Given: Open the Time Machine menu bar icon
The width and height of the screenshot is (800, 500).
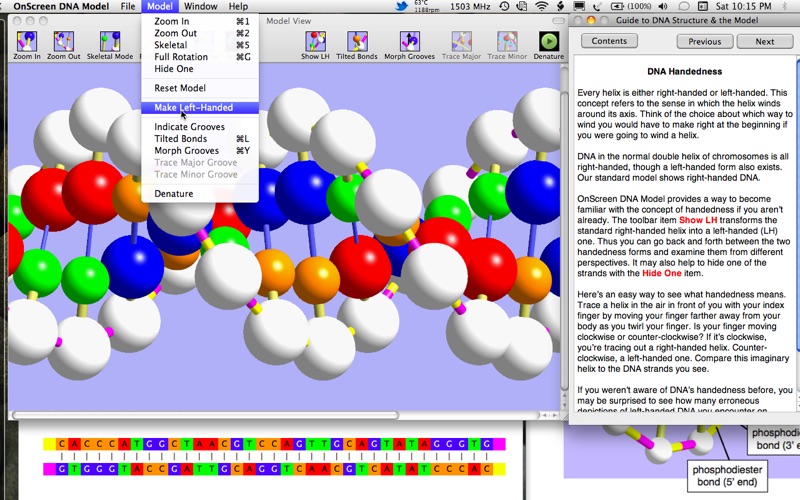Looking at the screenshot, I should [x=504, y=6].
